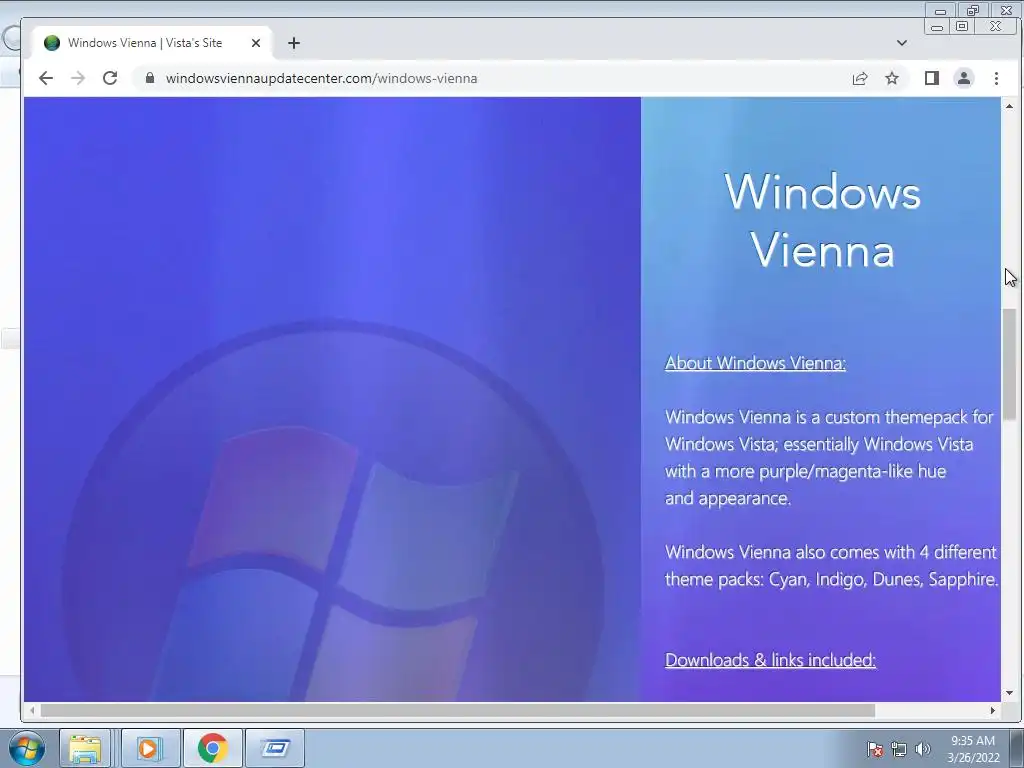The image size is (1024, 768).
Task: Expand the tab search chevron
Action: click(x=902, y=43)
